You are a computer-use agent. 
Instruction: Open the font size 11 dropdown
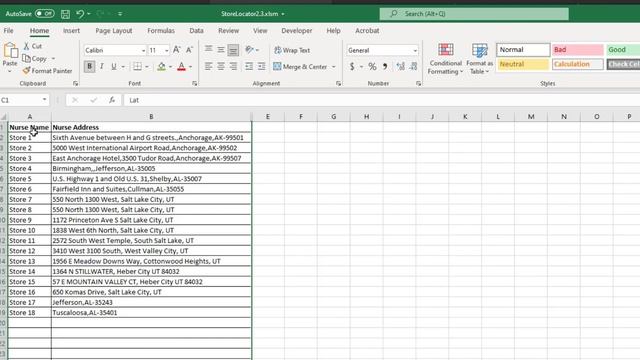click(167, 50)
